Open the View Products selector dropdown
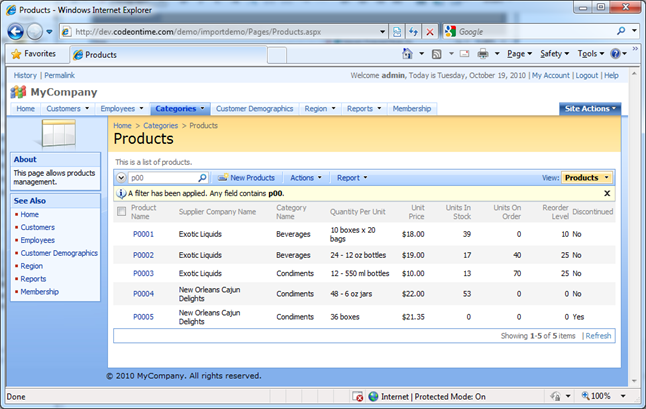Viewport: 646px width, 409px height. click(x=586, y=178)
